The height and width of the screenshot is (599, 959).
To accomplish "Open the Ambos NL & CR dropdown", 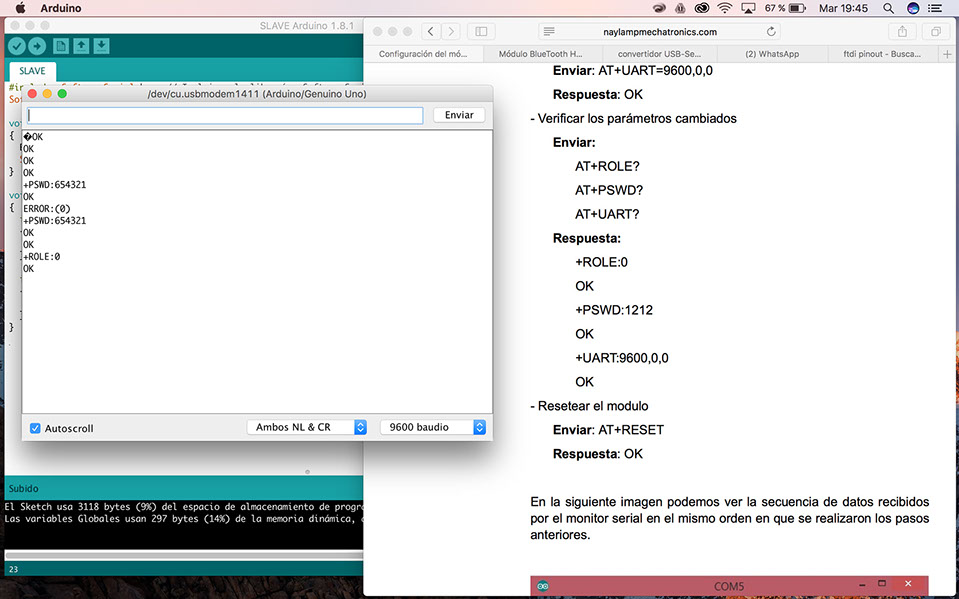I will [x=306, y=427].
